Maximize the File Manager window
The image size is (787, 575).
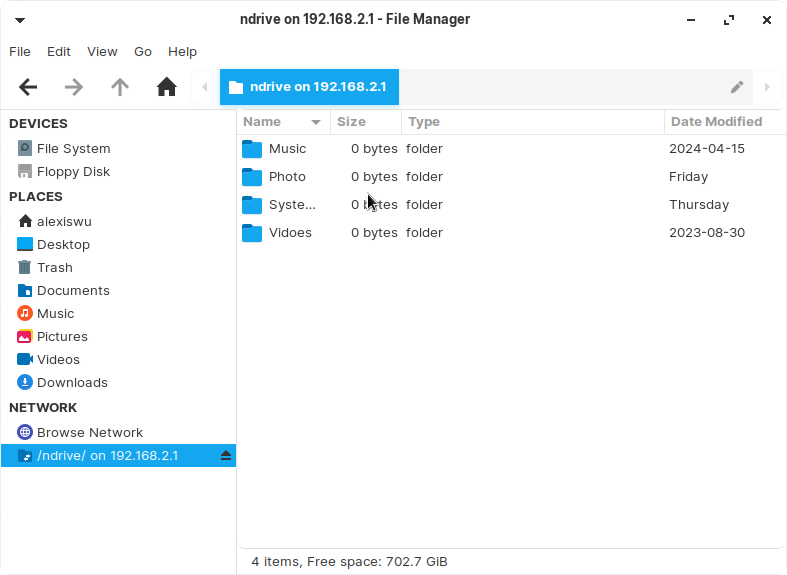[x=729, y=20]
